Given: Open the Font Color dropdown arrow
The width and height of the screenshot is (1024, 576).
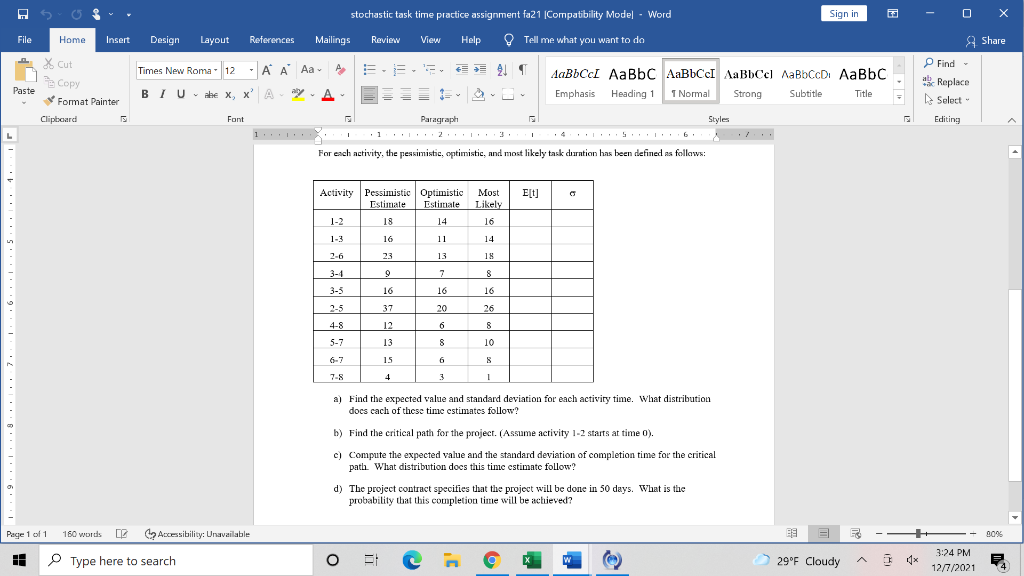Looking at the screenshot, I should click(341, 96).
